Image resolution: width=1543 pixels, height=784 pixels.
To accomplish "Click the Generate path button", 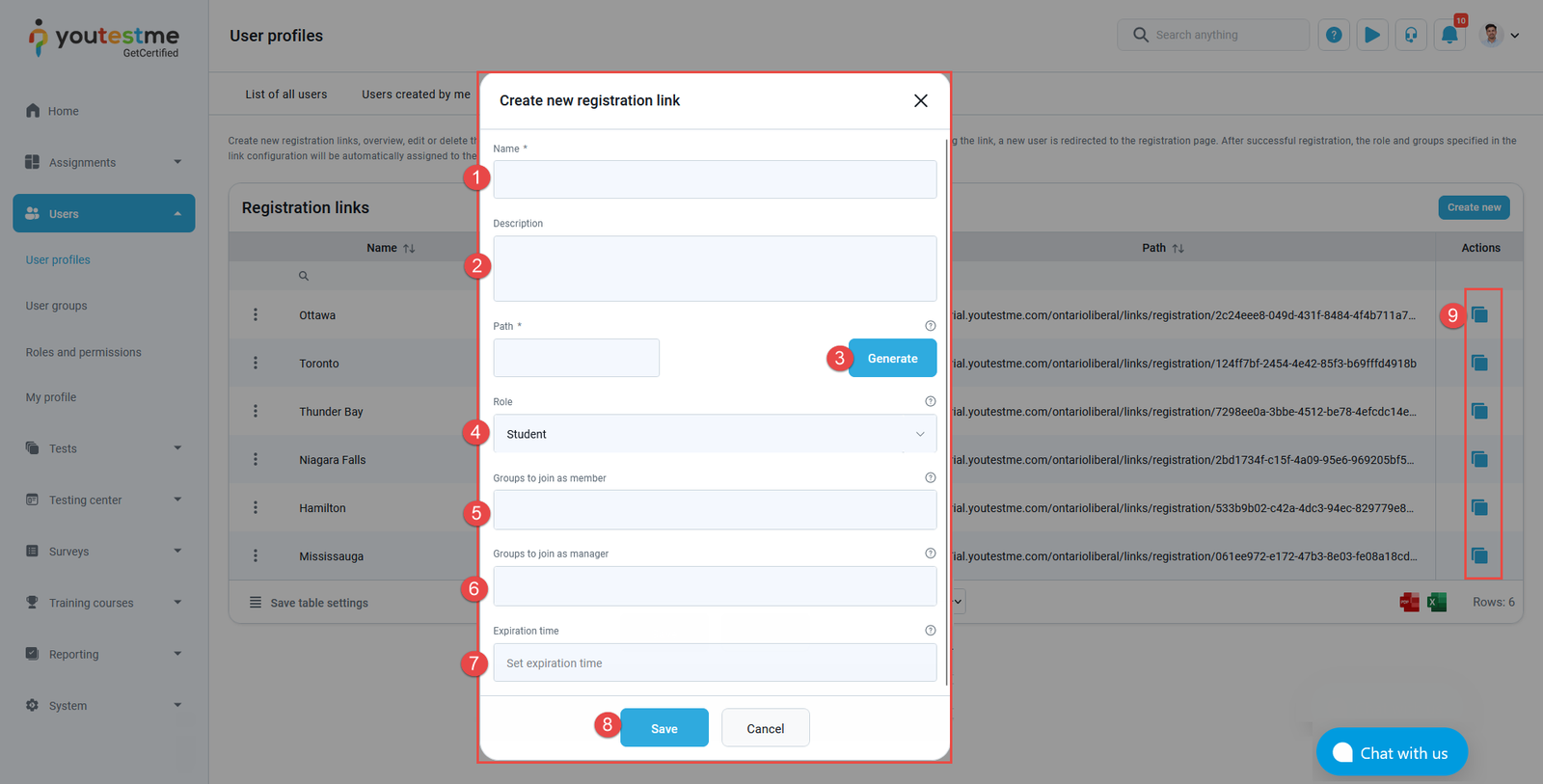I will point(892,358).
